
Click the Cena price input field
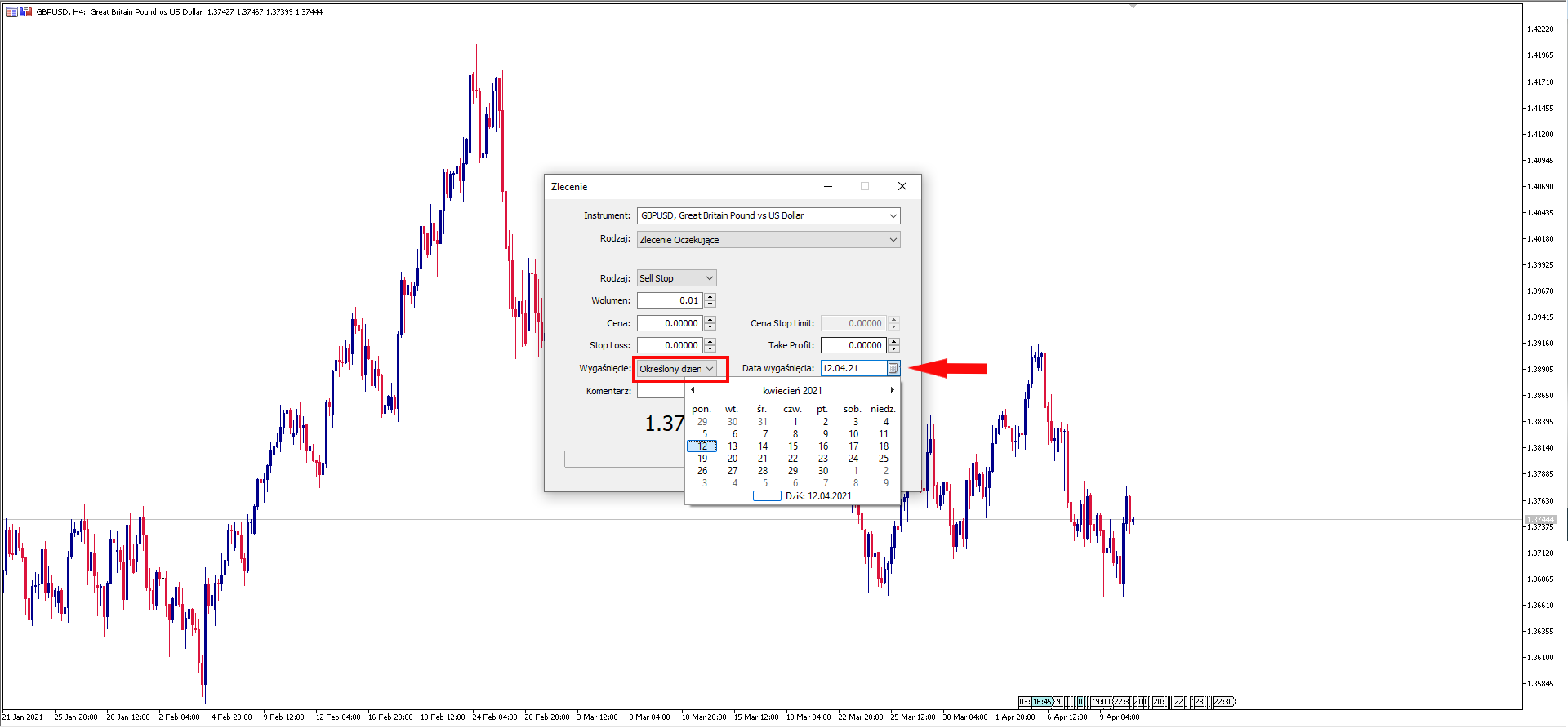tap(670, 323)
